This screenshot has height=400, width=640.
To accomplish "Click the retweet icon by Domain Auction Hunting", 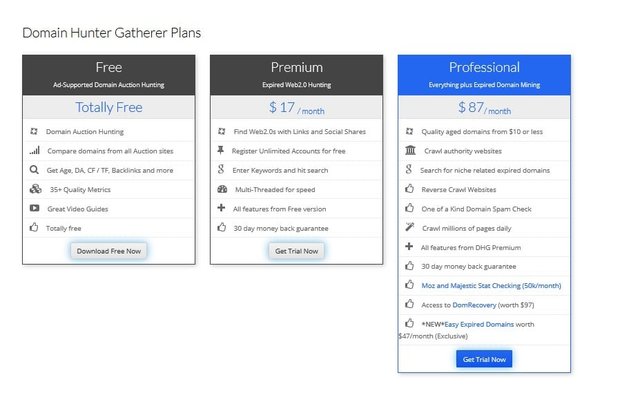I will pyautogui.click(x=35, y=132).
